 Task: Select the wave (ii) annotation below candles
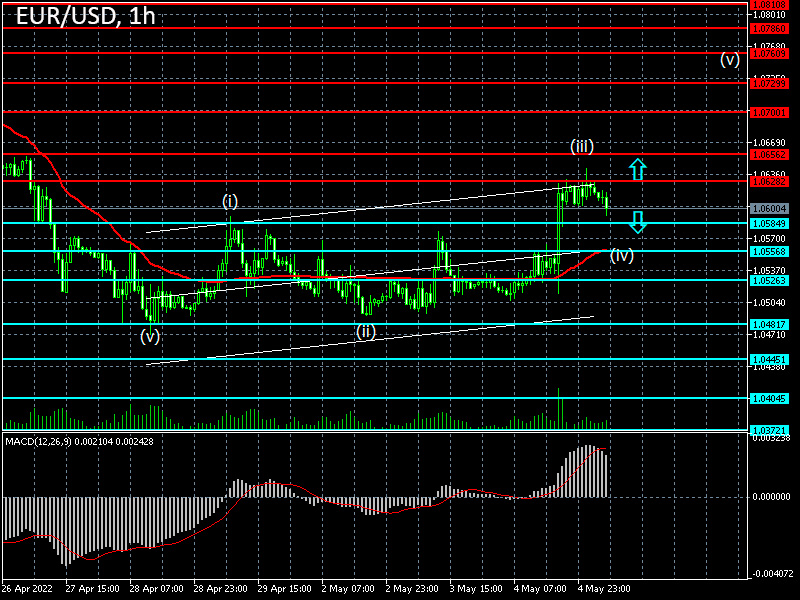pyautogui.click(x=364, y=331)
